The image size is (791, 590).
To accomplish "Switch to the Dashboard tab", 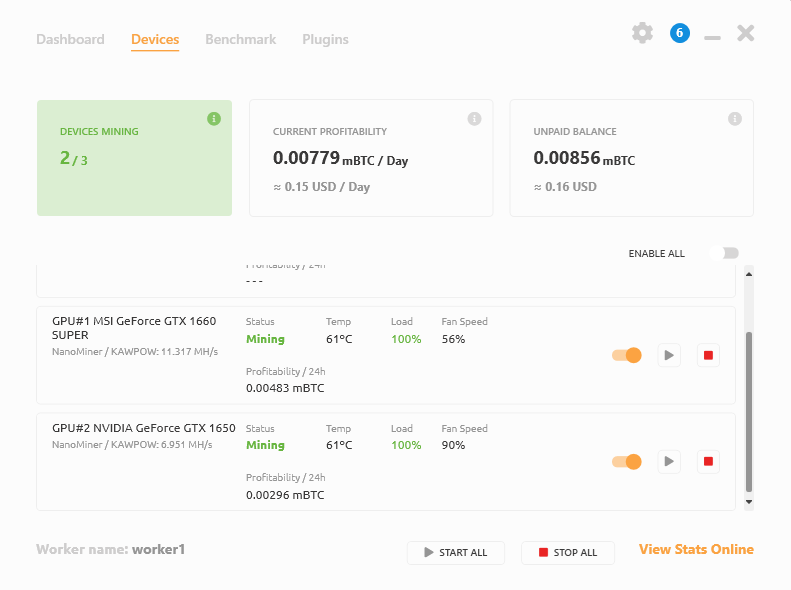I will [70, 40].
